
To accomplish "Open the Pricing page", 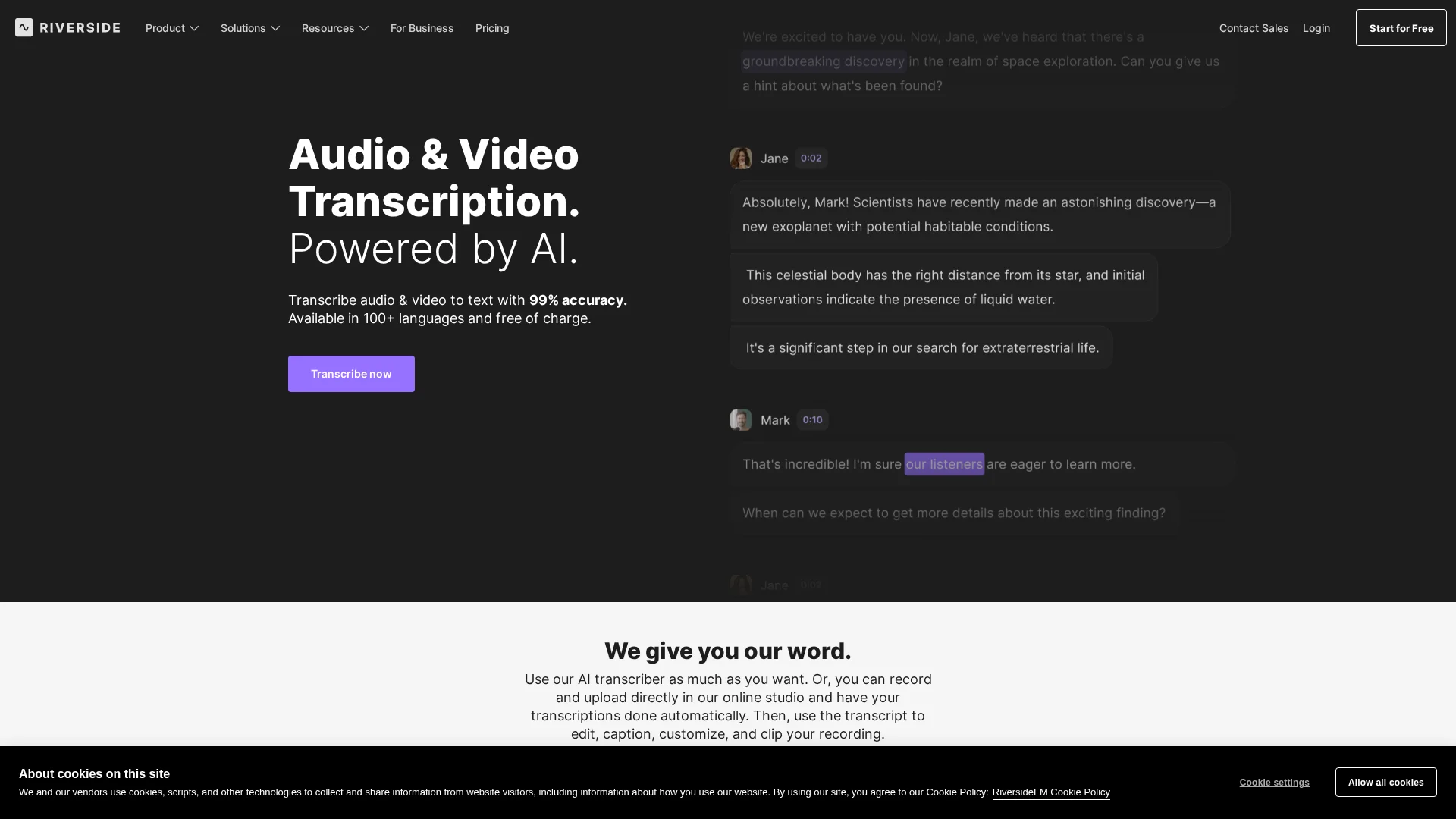I will pyautogui.click(x=492, y=28).
